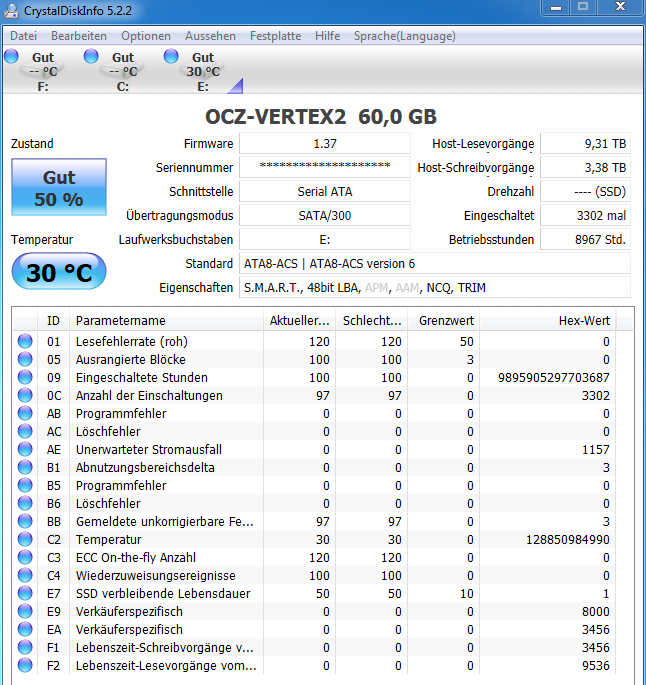
Task: Click the Schnittstelle field Serial ATA
Action: [325, 192]
